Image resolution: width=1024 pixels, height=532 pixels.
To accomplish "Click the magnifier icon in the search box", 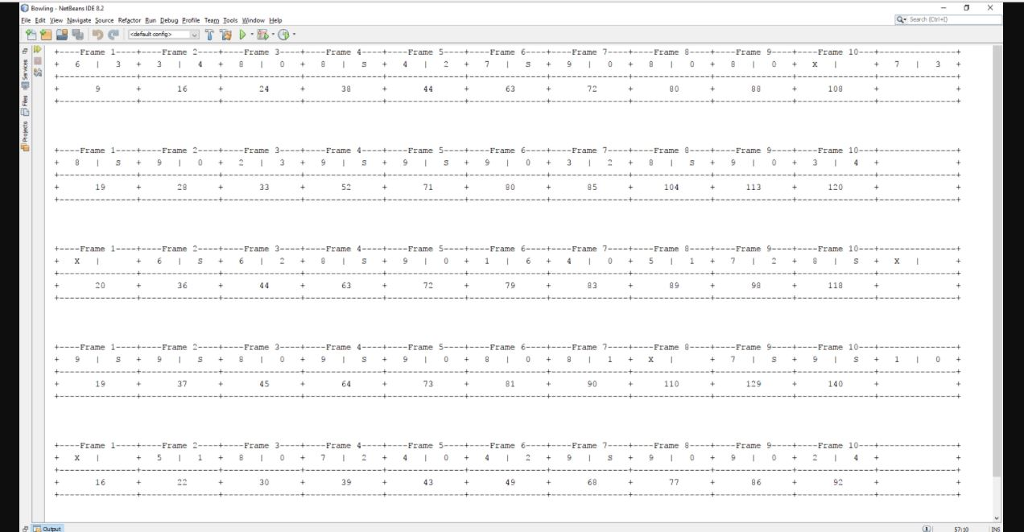I will 902,20.
